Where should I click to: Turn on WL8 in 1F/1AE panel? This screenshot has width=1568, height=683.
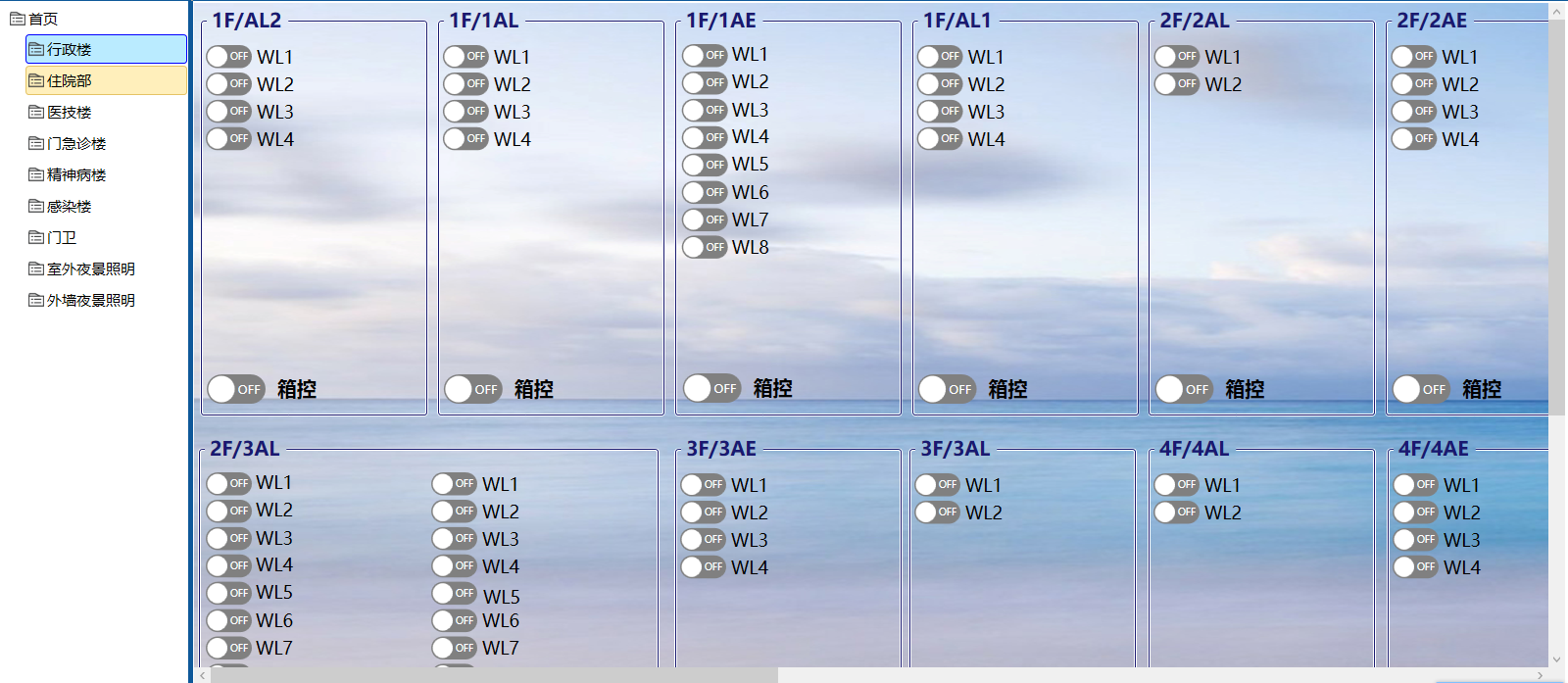704,247
